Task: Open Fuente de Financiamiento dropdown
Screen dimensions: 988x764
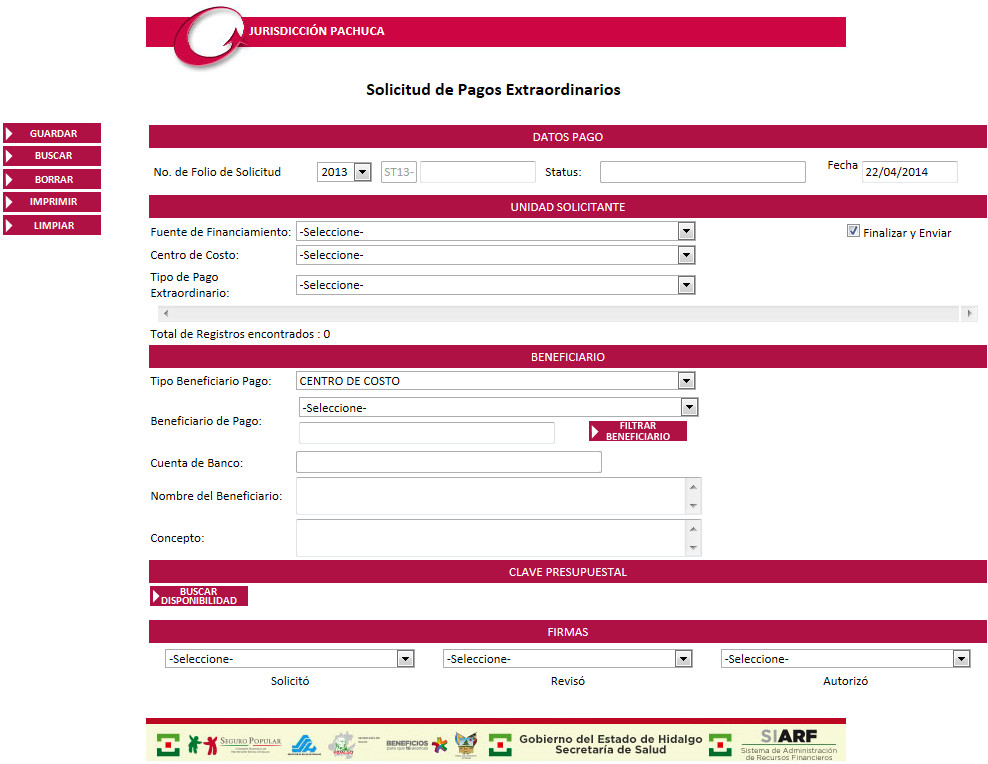Action: [495, 231]
